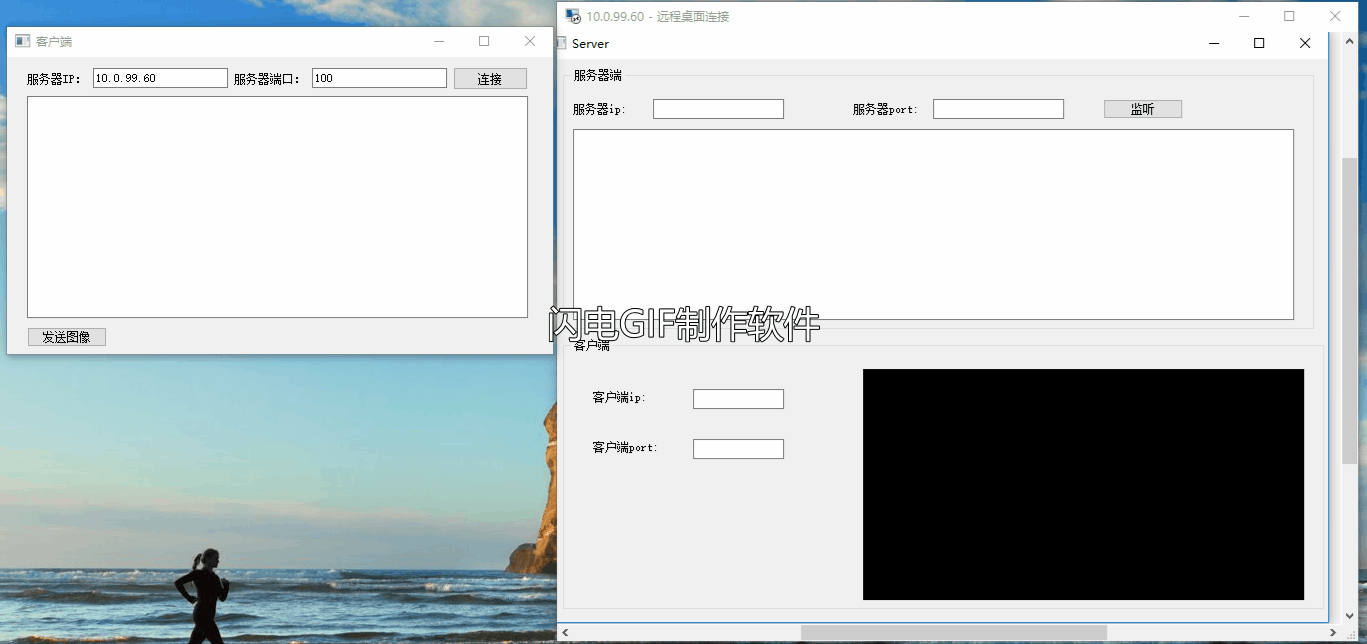Minimize the 客户端 window
Viewport: 1367px width, 644px height.
439,41
